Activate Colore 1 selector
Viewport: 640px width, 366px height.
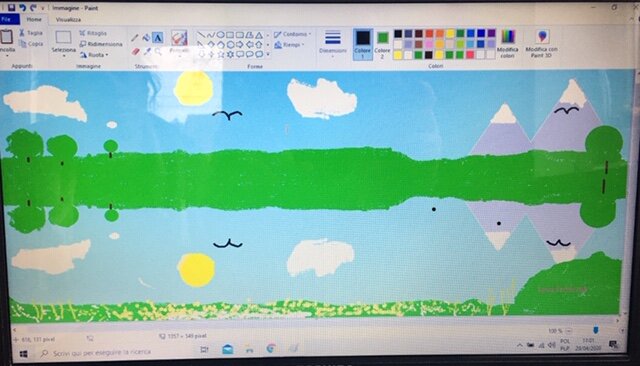[x=362, y=44]
